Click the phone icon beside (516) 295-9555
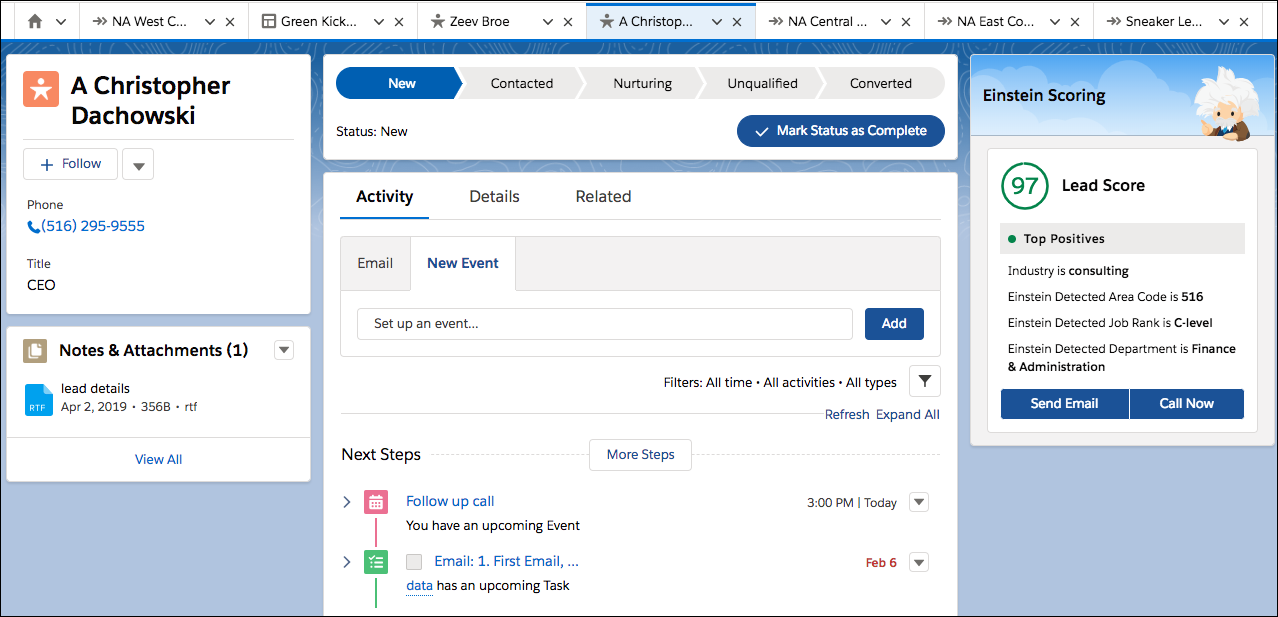The image size is (1278, 617). (34, 227)
